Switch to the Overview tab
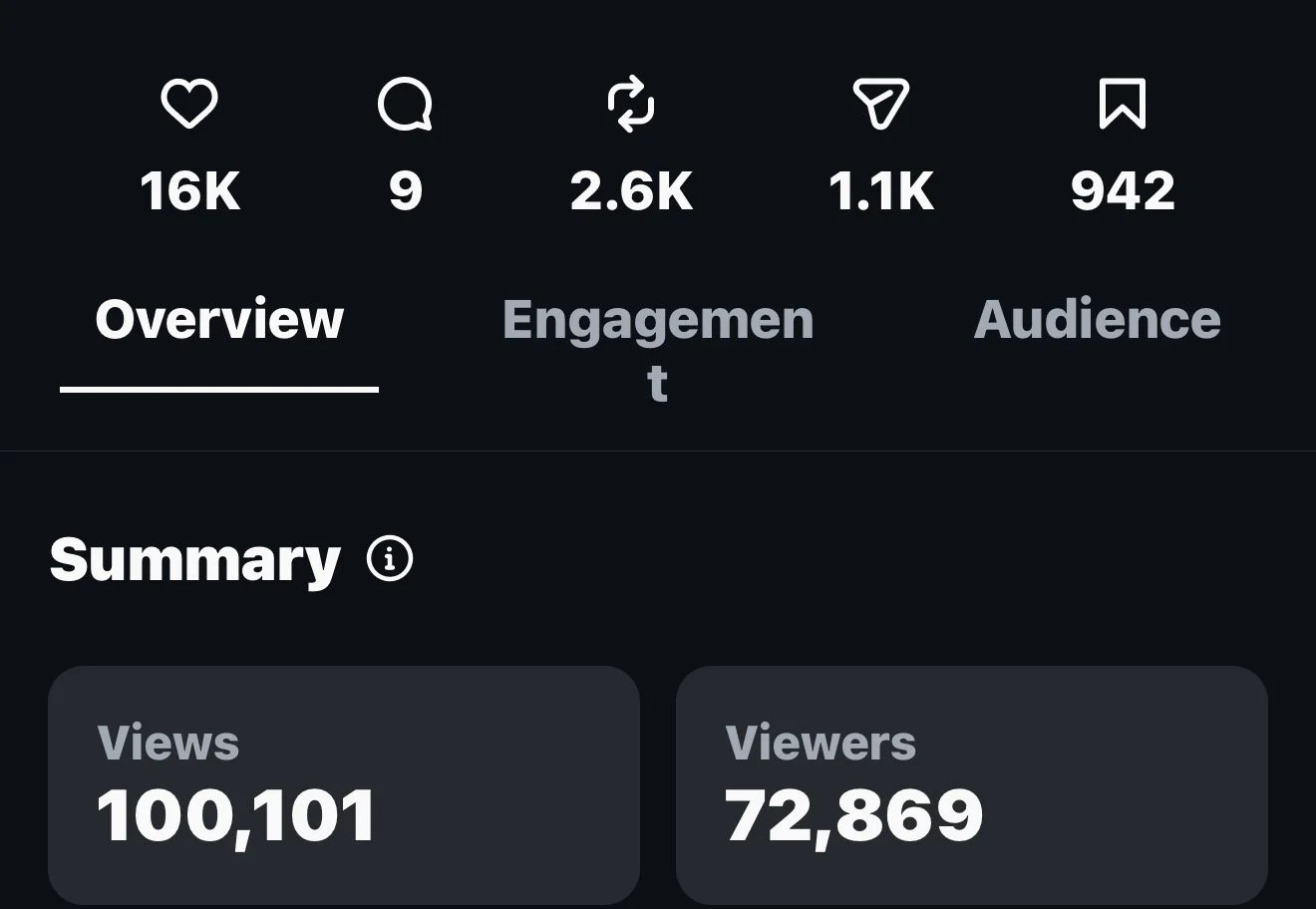Image resolution: width=1316 pixels, height=909 pixels. pyautogui.click(x=219, y=320)
